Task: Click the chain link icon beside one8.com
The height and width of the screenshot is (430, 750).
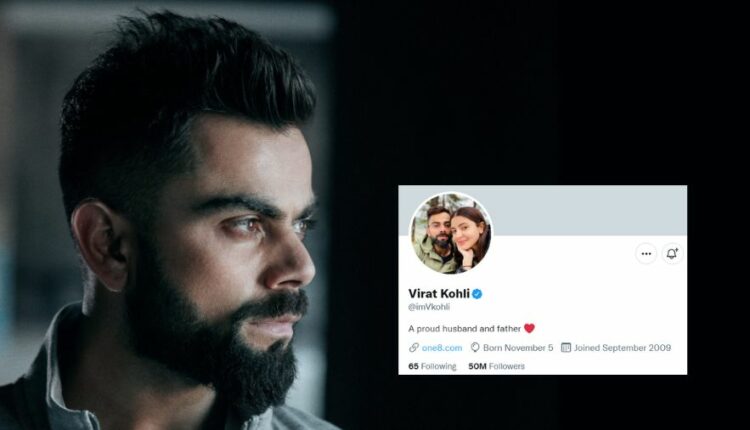Action: [414, 348]
